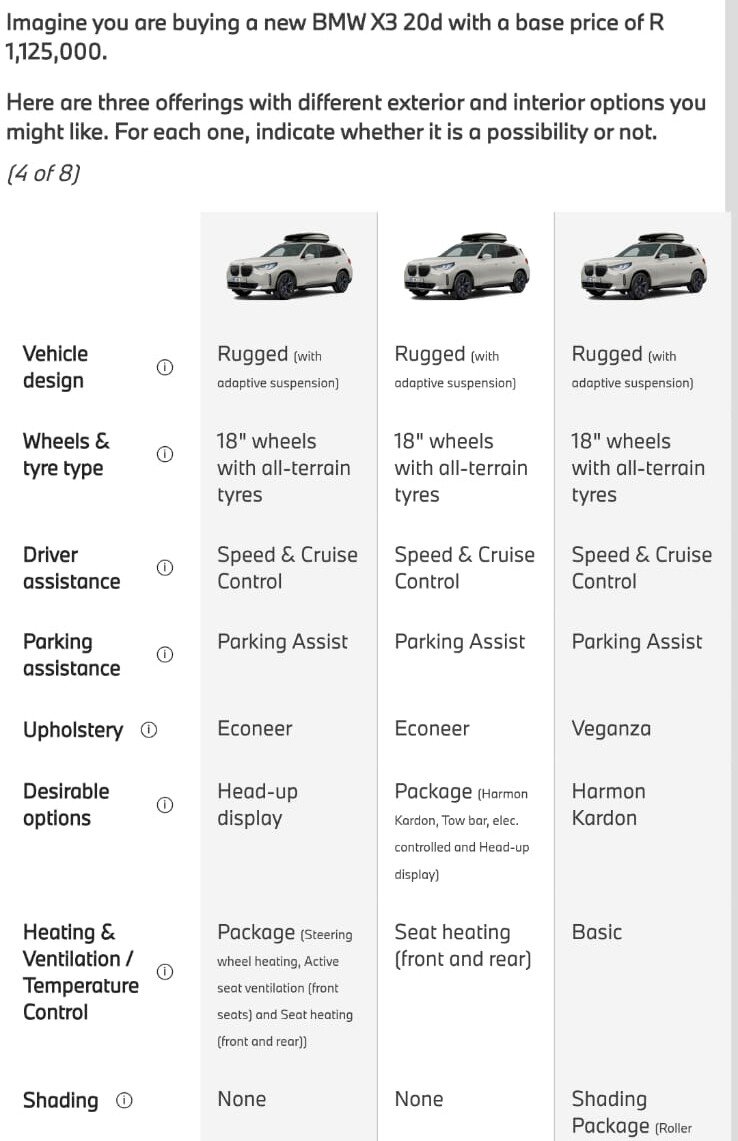Click the Heating & Ventilation info icon
Image resolution: width=738 pixels, height=1141 pixels.
click(165, 971)
